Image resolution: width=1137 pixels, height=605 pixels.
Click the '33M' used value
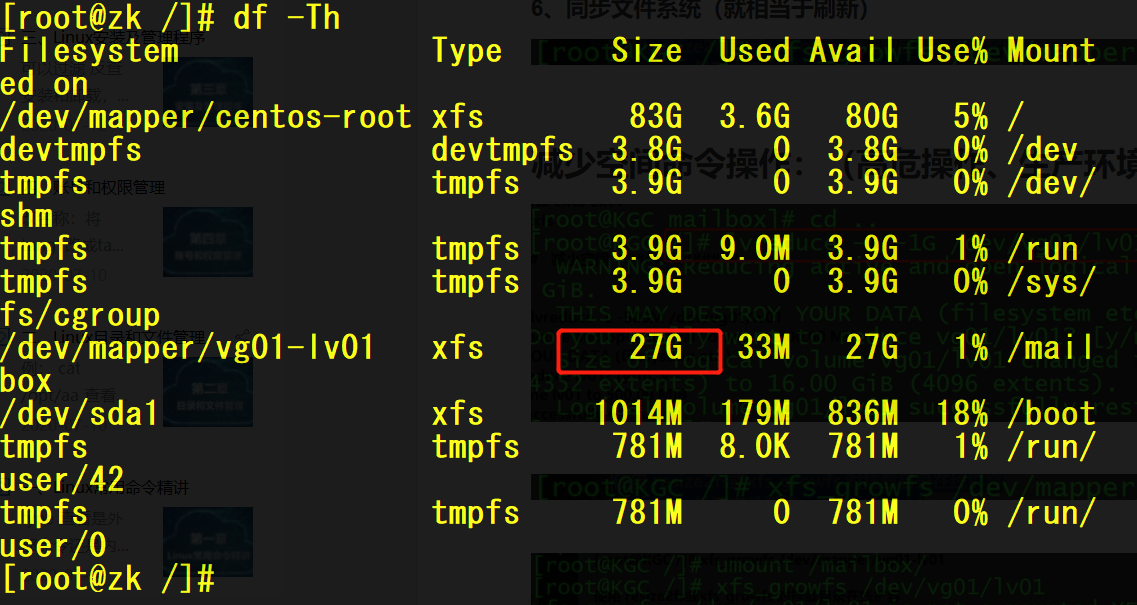(x=764, y=348)
